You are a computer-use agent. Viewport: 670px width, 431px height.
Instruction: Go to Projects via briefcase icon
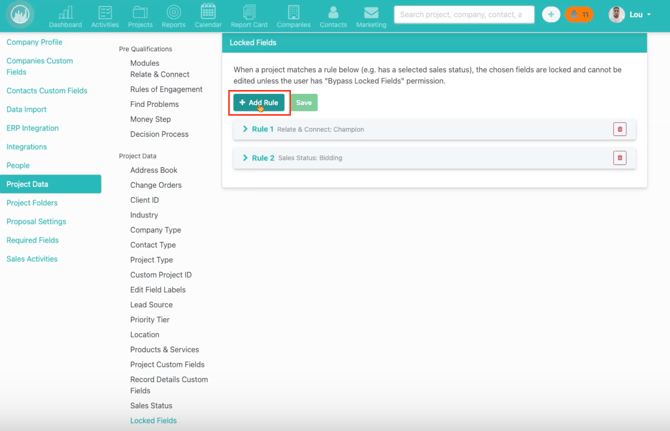click(x=140, y=15)
